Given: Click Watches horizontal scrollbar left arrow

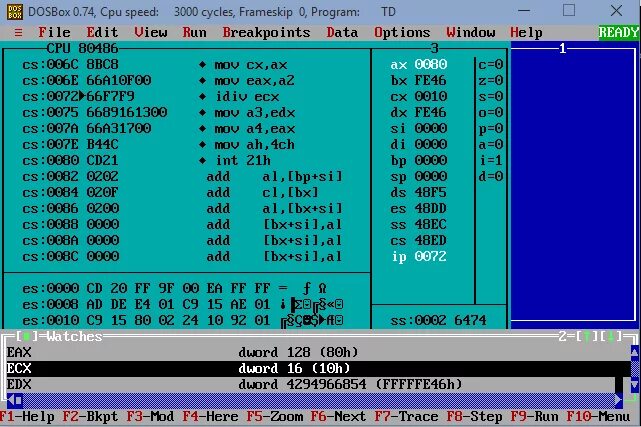Looking at the screenshot, I should [11, 400].
